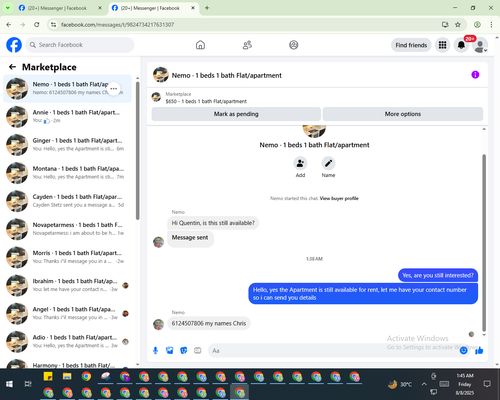The image size is (500, 400).
Task: Open the Facebook menu grid icon
Action: point(442,45)
